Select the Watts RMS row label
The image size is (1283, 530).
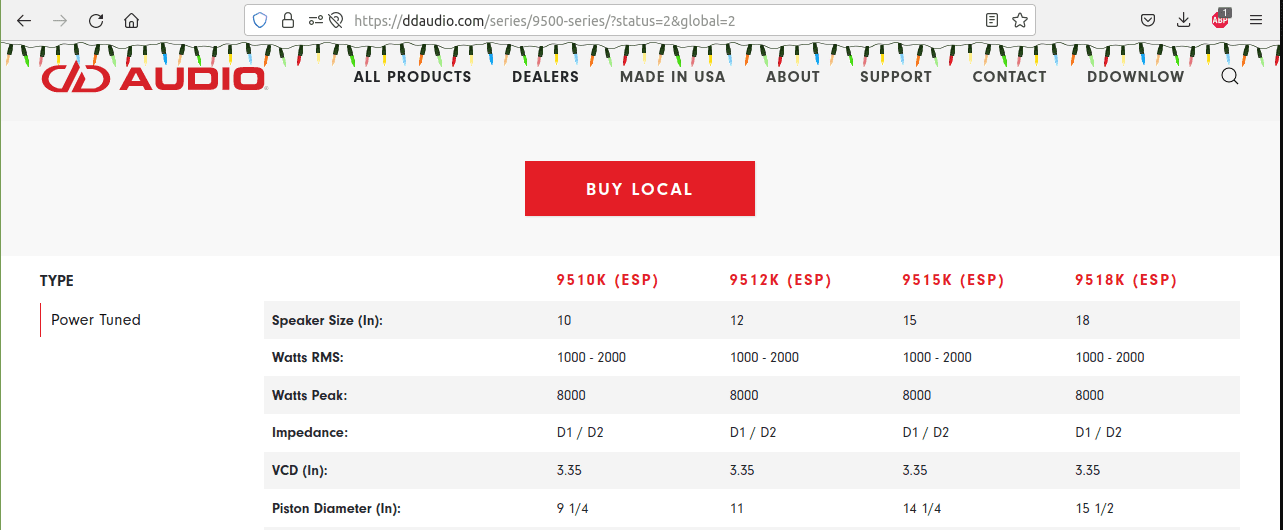pos(308,358)
